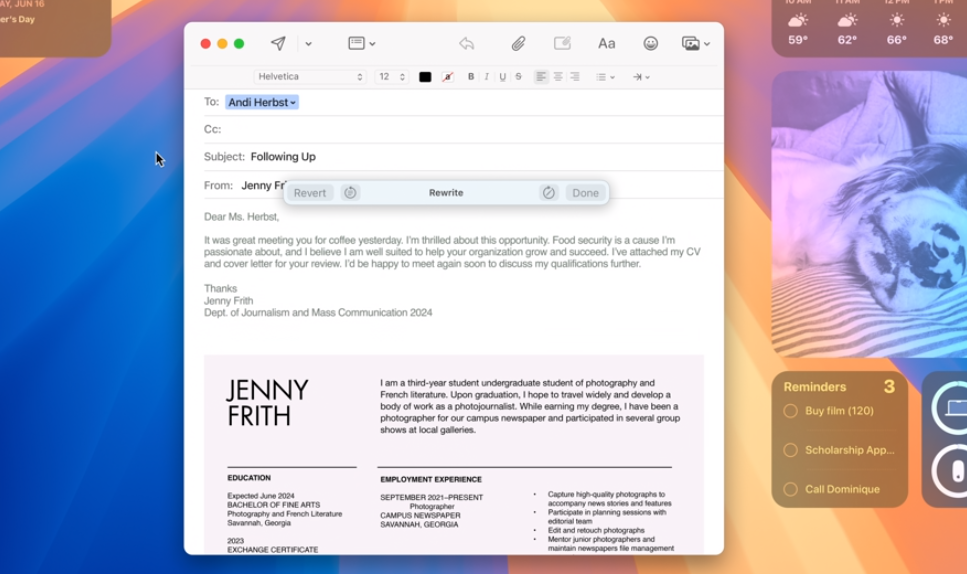Open the text background color swatch

click(x=448, y=76)
